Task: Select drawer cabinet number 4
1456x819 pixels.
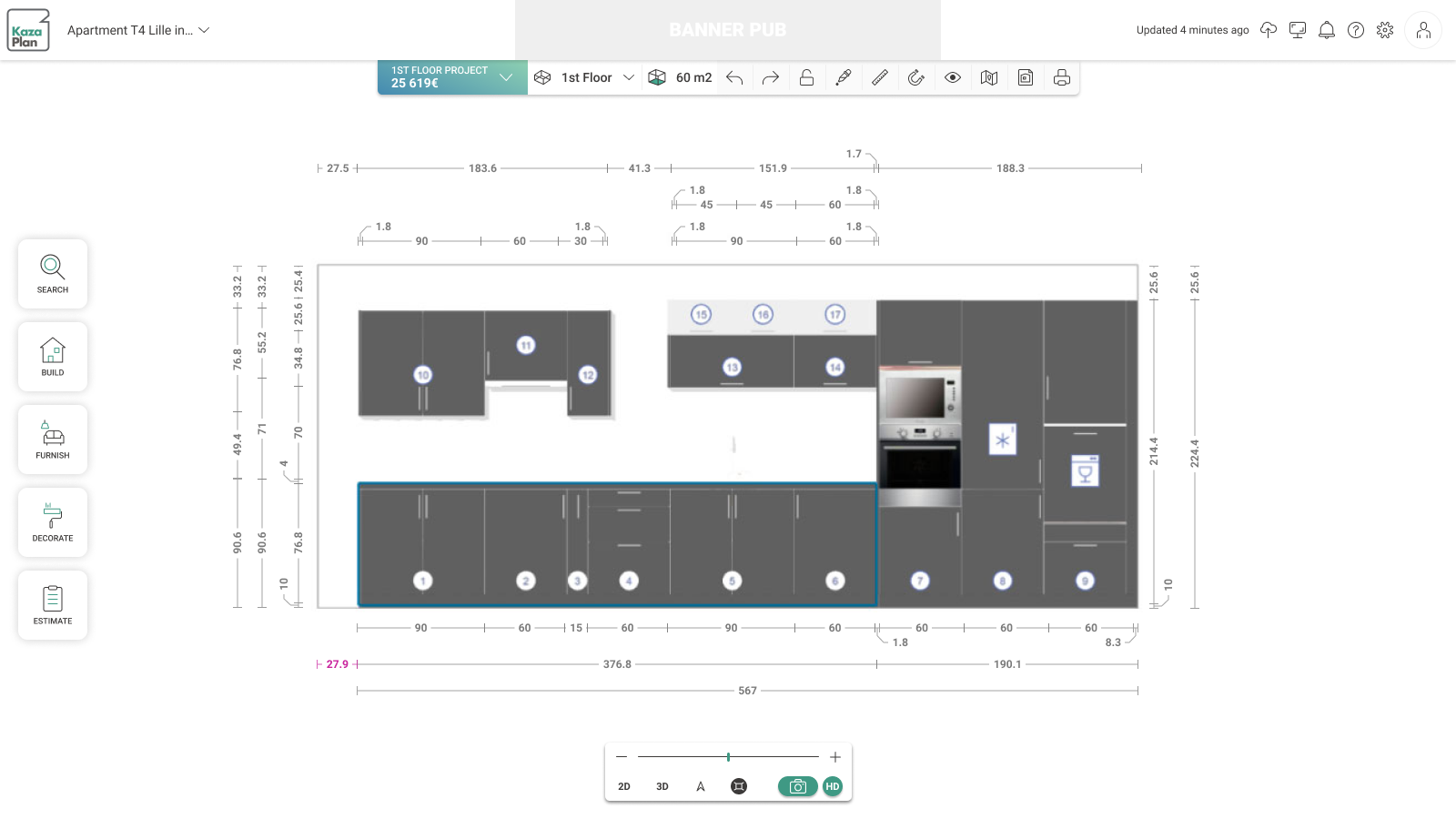Action: [x=629, y=581]
